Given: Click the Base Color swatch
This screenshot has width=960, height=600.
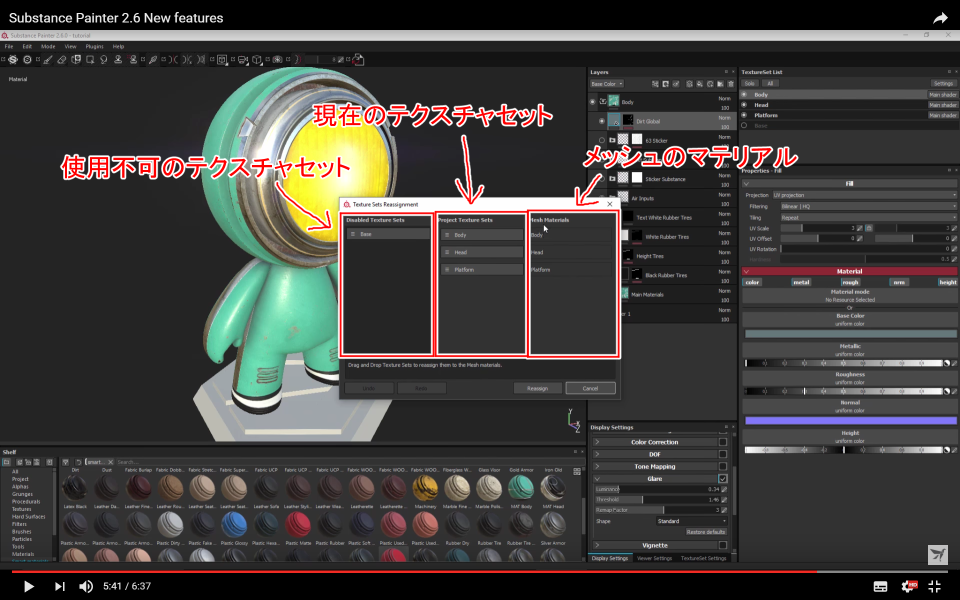Looking at the screenshot, I should (850, 334).
